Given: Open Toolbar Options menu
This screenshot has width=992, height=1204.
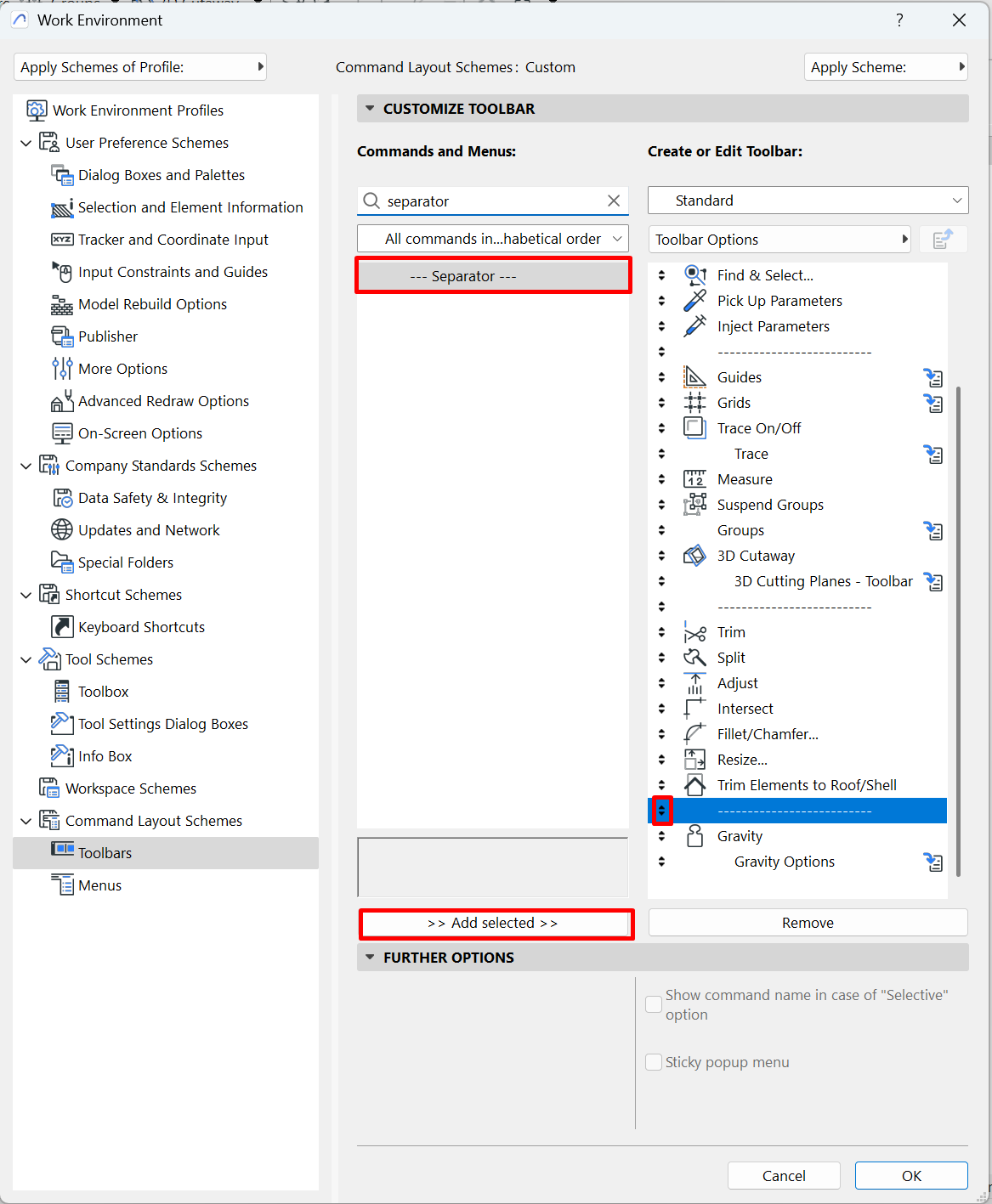Looking at the screenshot, I should pos(779,240).
